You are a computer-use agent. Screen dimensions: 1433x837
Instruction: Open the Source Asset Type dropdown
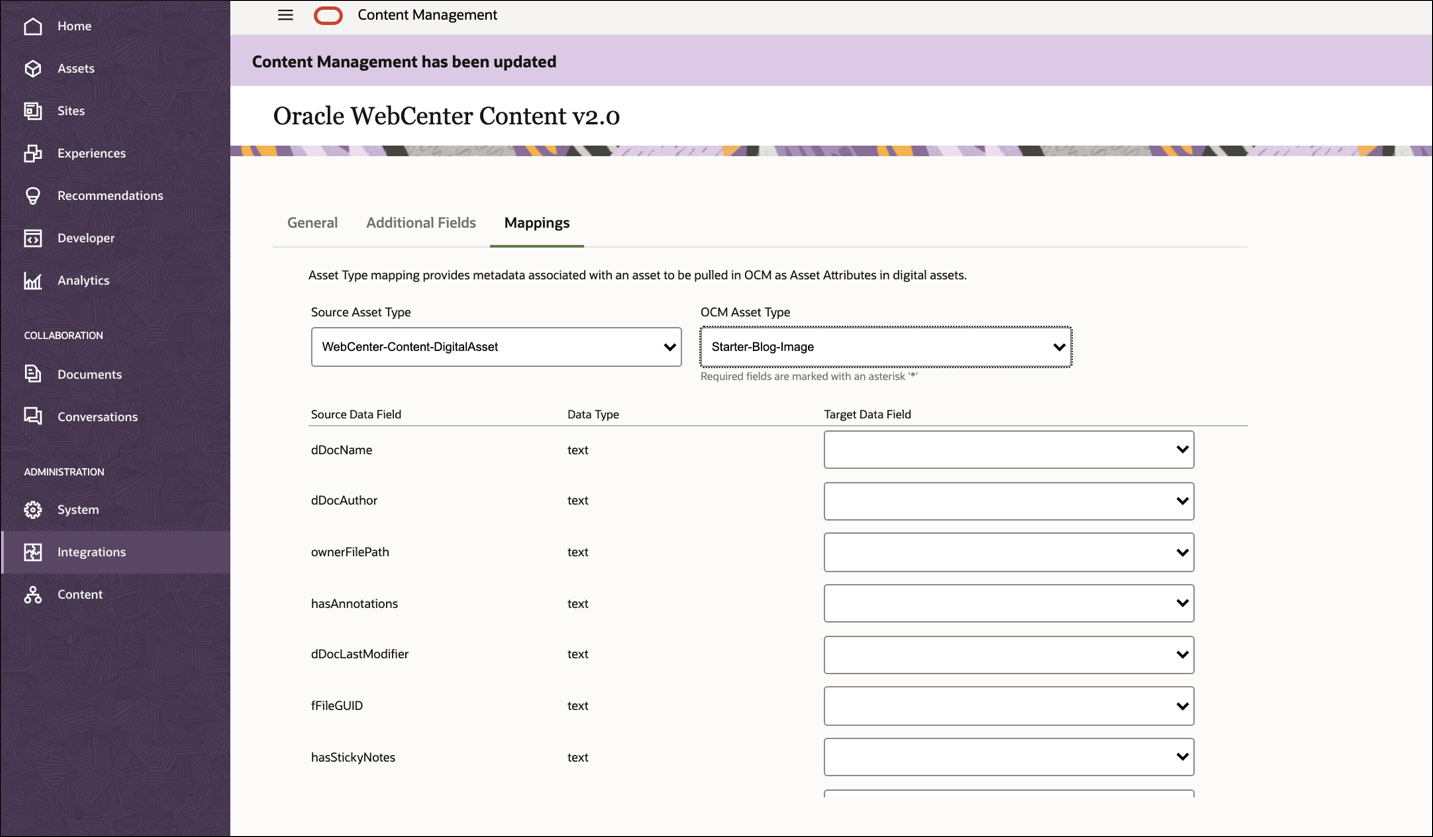[496, 347]
